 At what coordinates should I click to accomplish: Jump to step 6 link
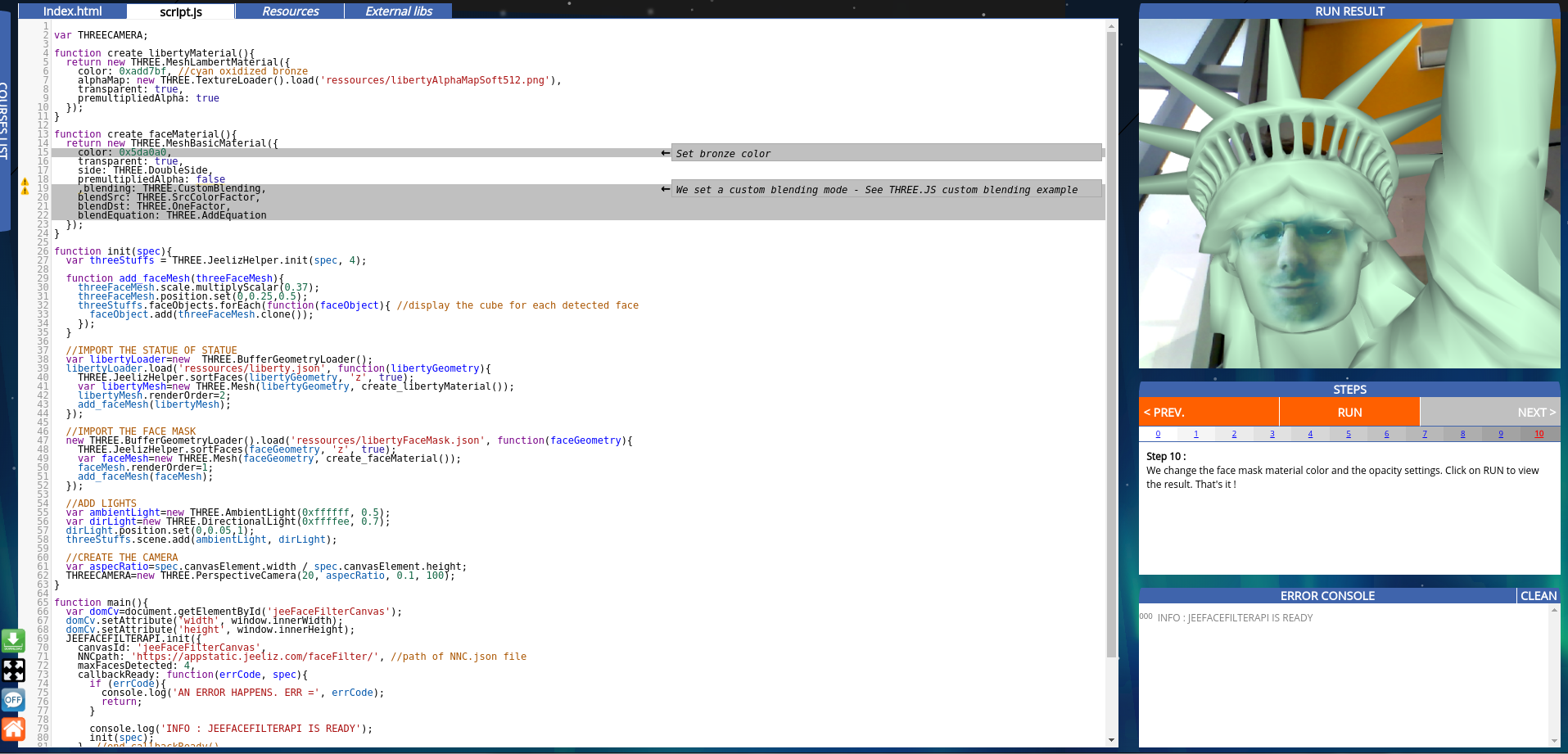(x=1386, y=434)
